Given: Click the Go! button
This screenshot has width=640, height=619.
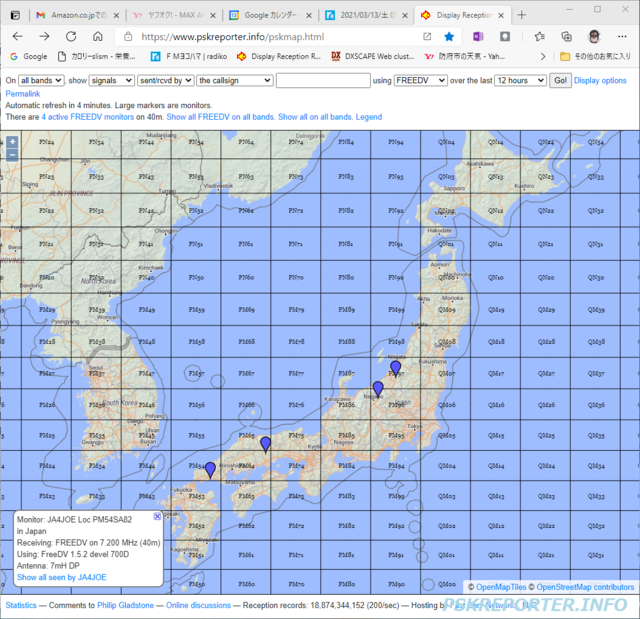Looking at the screenshot, I should pyautogui.click(x=560, y=80).
